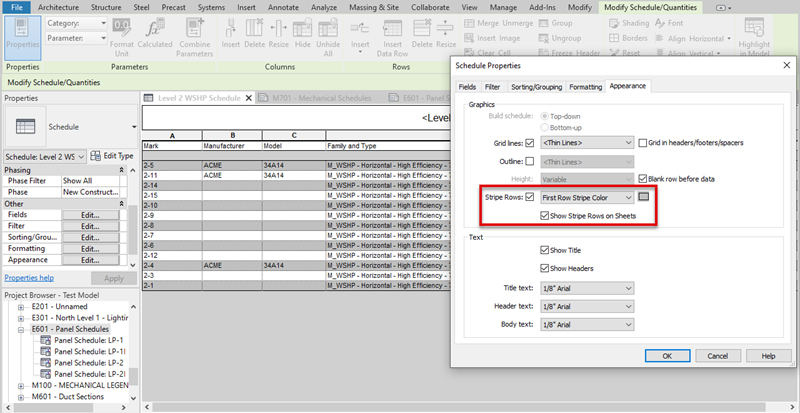Click the Align Horizontal tool
This screenshot has height=413, width=800.
click(x=692, y=39)
